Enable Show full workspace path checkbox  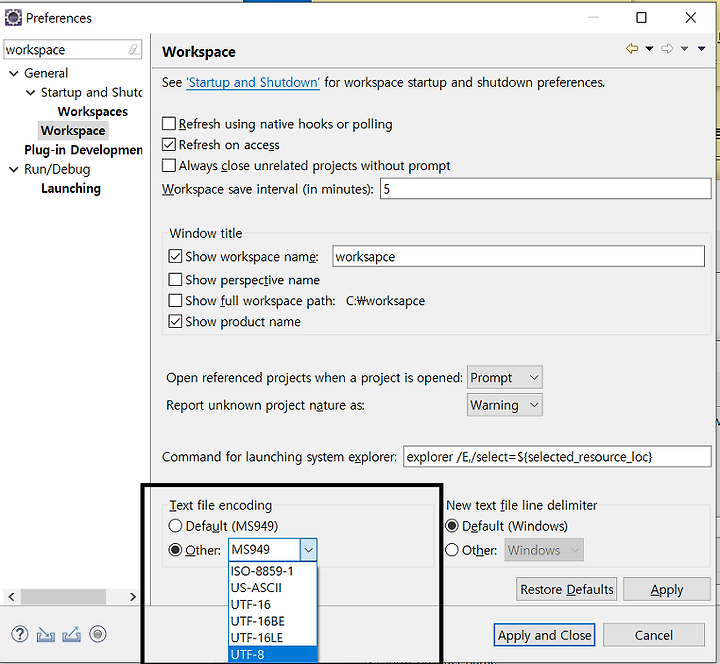coord(175,300)
